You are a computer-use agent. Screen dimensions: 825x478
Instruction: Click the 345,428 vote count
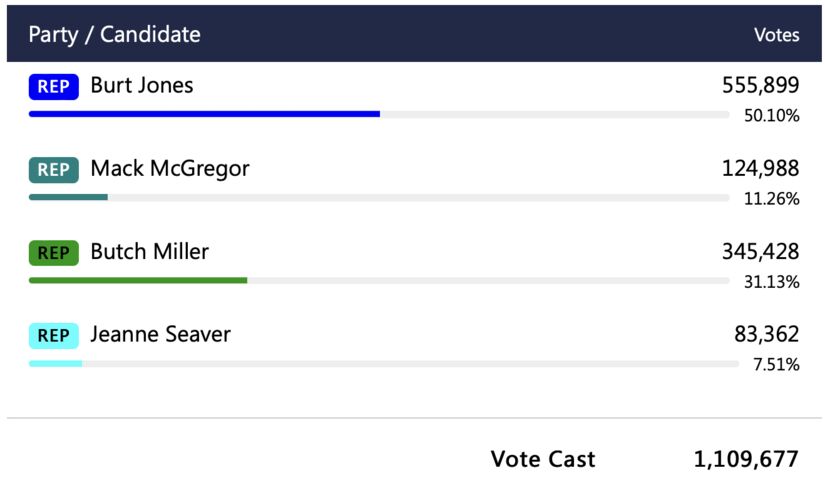pos(760,252)
